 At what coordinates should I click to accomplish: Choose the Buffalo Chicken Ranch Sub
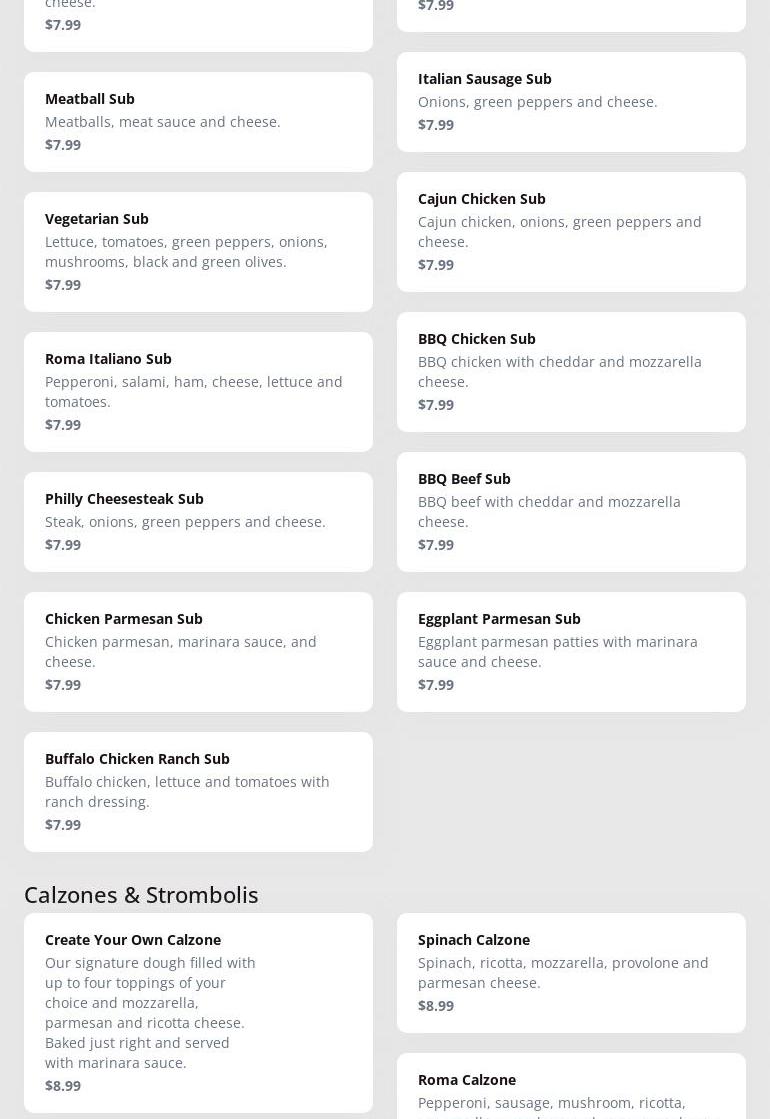pyautogui.click(x=198, y=791)
